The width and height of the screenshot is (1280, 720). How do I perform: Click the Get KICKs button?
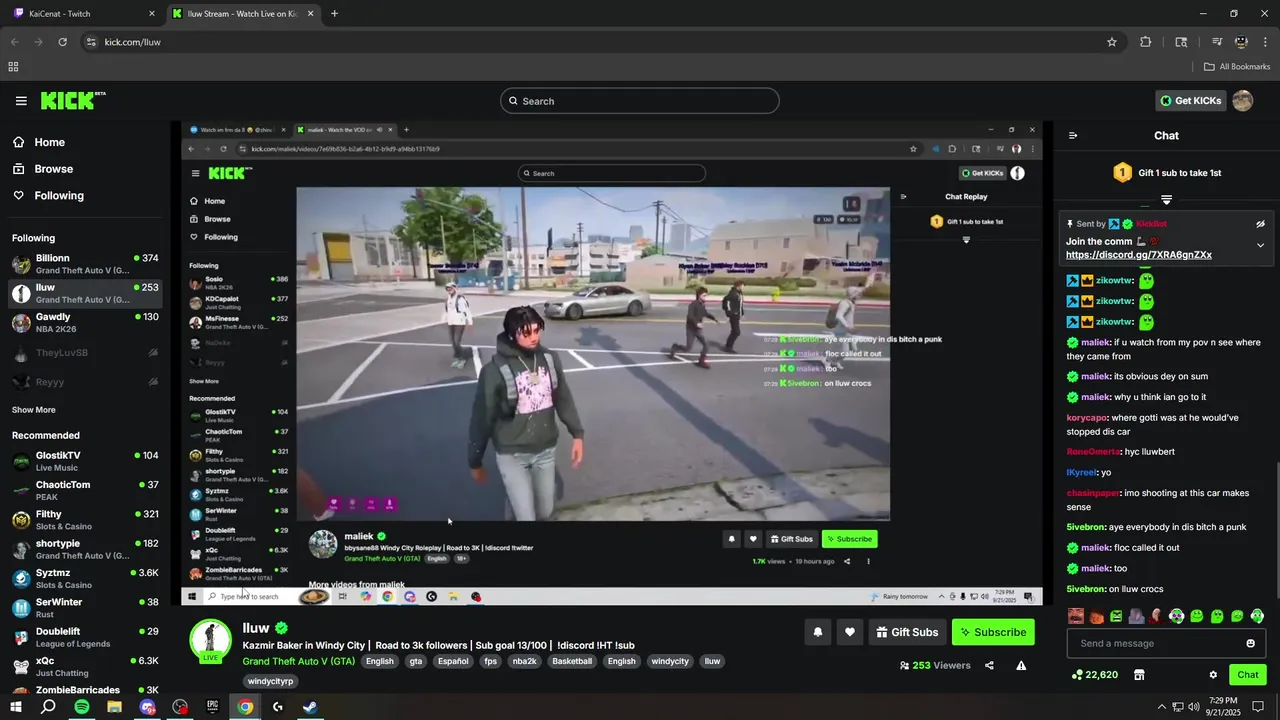point(1190,101)
